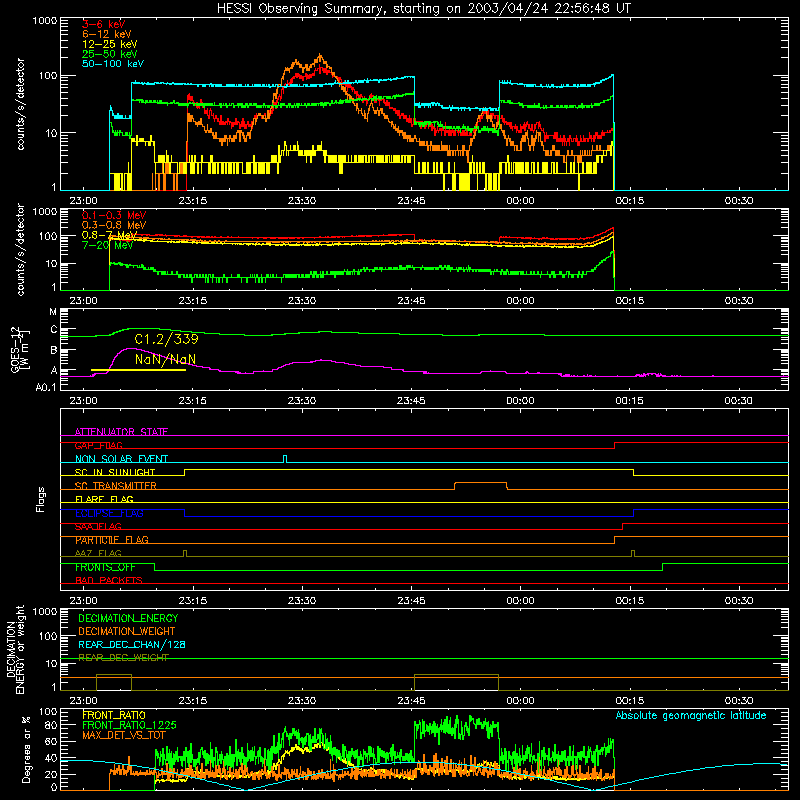Screen dimensions: 800x800
Task: Select the 0.1-0.3 MeV legend label
Action: click(114, 215)
